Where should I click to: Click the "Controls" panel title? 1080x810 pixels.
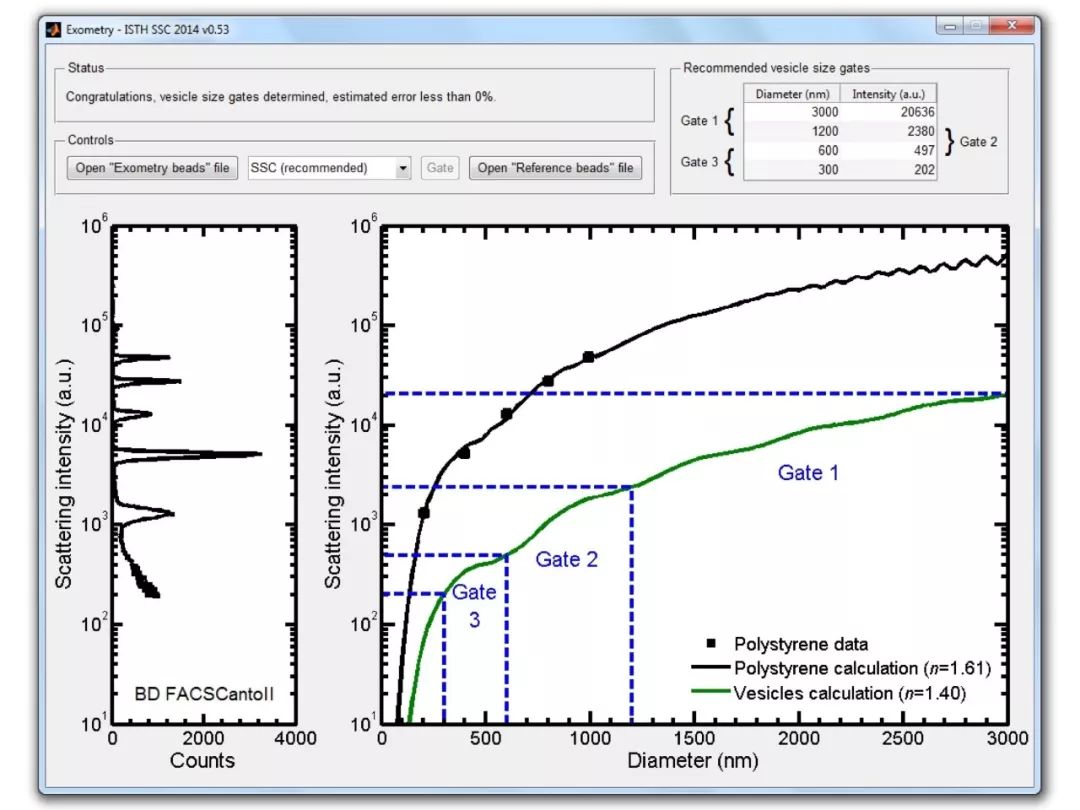tap(90, 140)
